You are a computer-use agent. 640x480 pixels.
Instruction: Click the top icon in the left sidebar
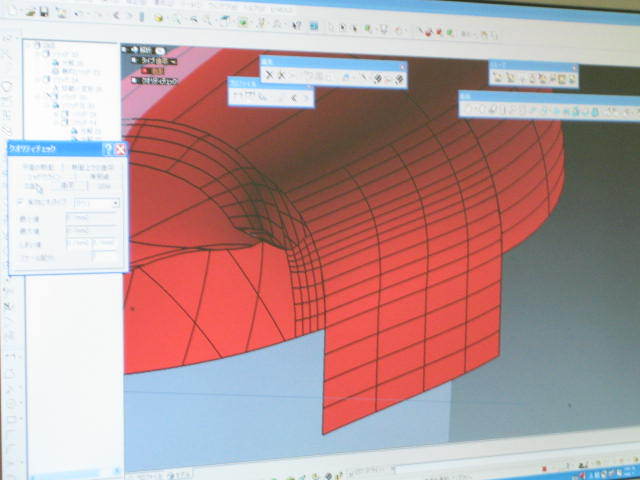coord(7,37)
